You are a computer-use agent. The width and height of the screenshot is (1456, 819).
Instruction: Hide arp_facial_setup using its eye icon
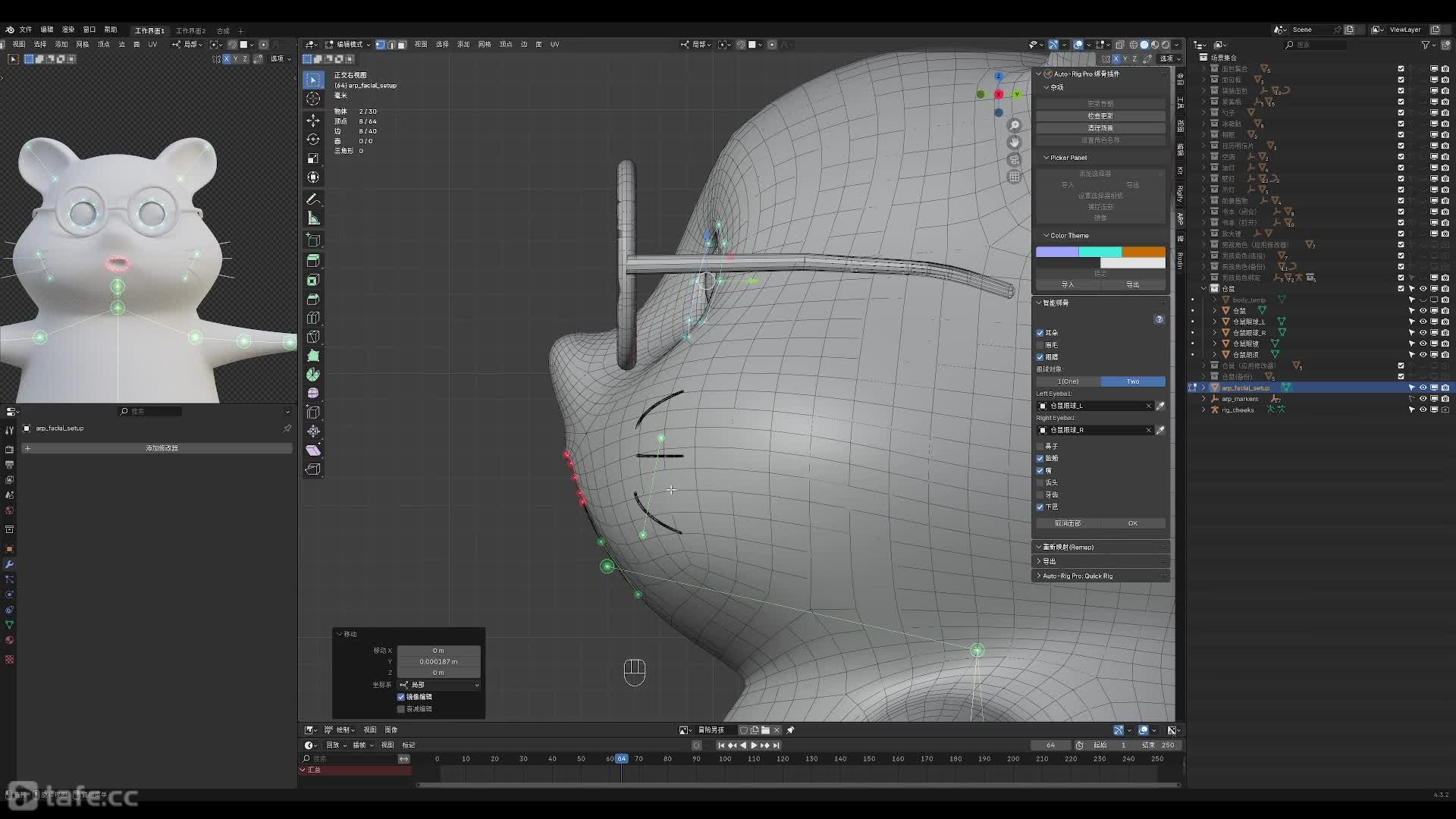pos(1423,388)
